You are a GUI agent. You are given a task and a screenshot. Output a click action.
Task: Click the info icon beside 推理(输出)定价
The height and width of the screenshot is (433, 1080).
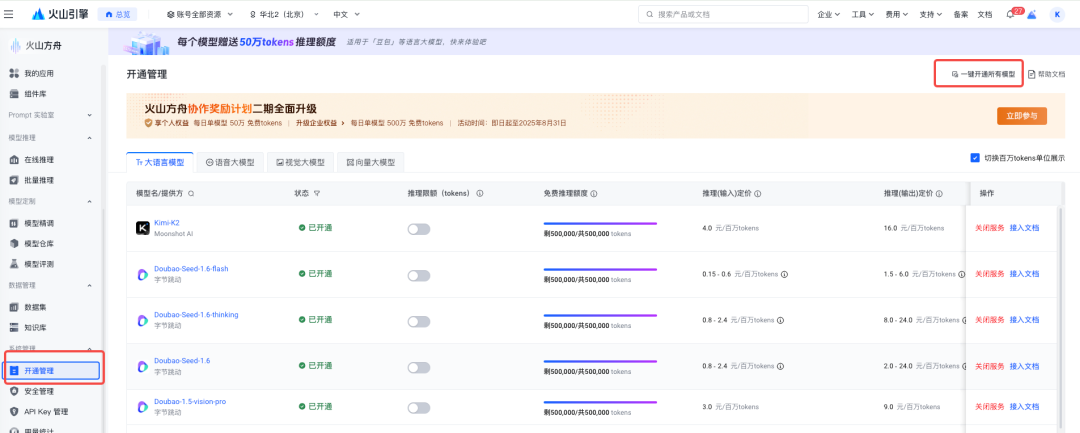939,193
